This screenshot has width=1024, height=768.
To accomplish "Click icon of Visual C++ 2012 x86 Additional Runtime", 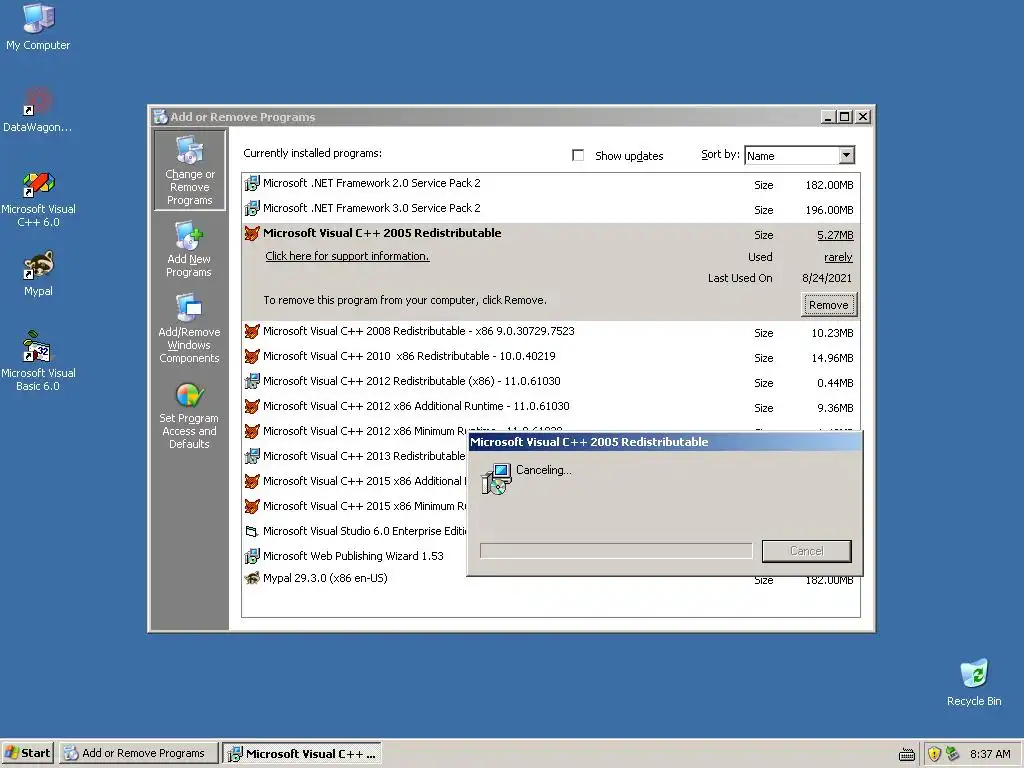I will tap(252, 406).
